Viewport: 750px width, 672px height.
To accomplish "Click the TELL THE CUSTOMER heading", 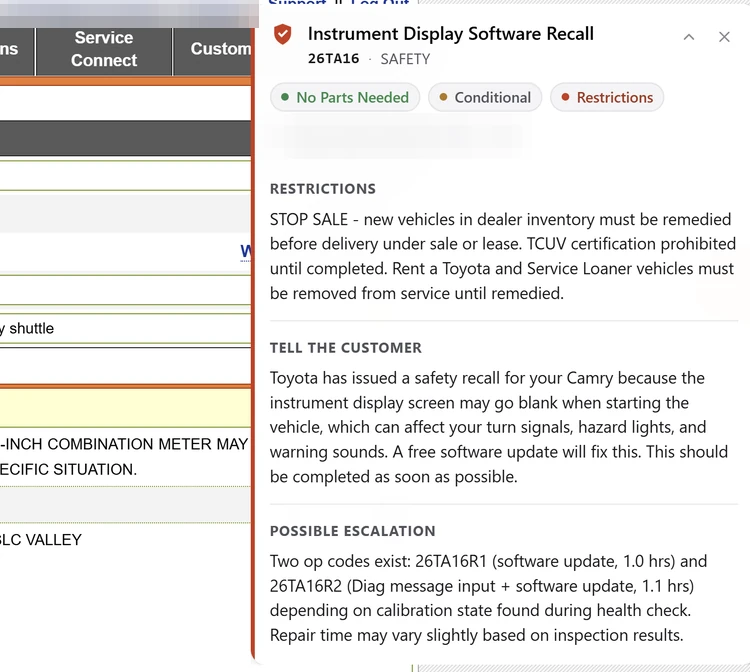I will [x=346, y=348].
